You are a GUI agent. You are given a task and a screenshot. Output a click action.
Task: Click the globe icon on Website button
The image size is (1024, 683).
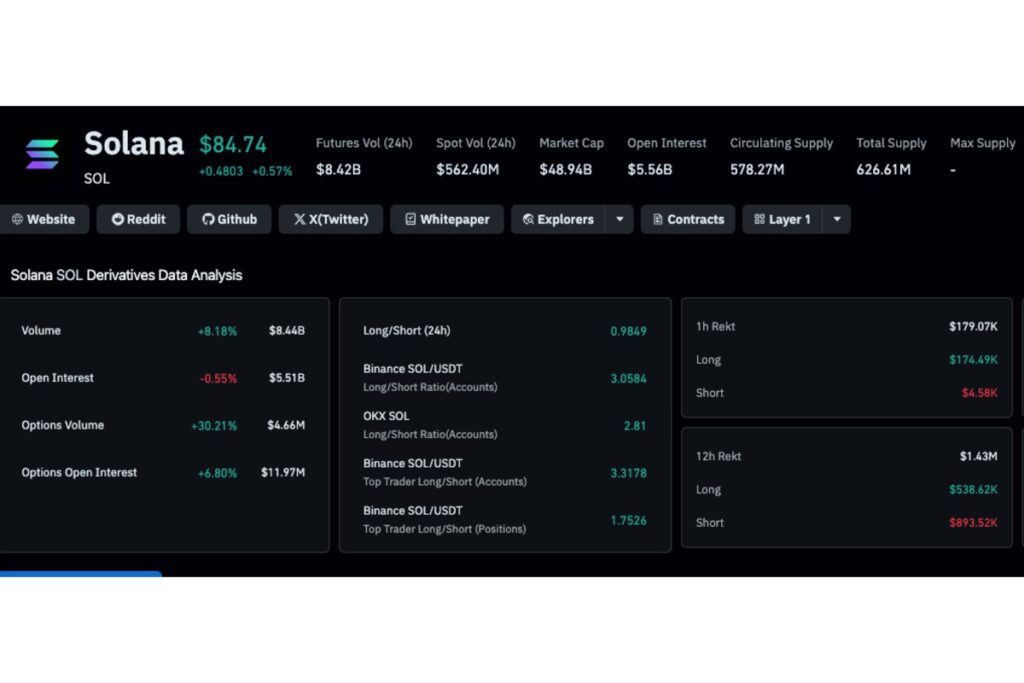tap(18, 219)
